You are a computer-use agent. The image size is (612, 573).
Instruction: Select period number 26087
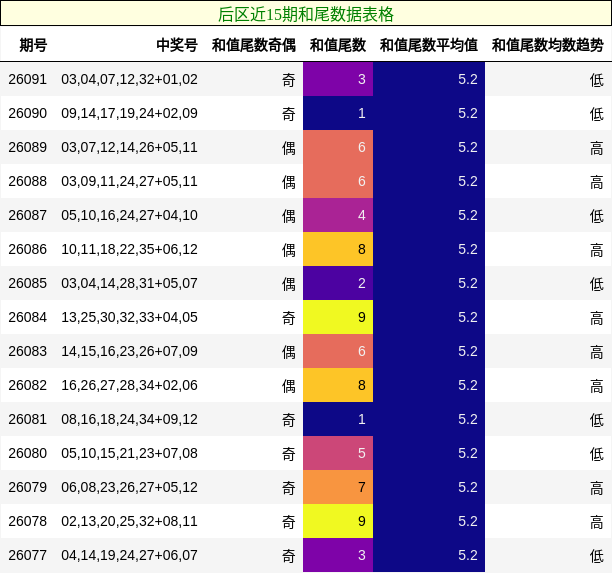pyautogui.click(x=27, y=215)
